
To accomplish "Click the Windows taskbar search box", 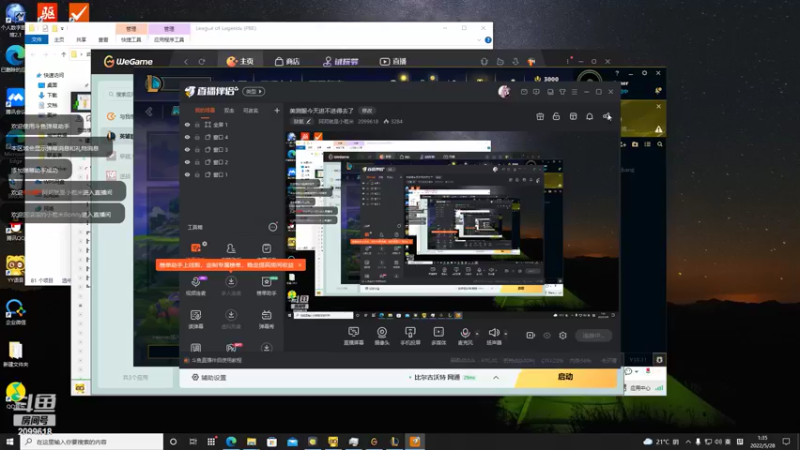I will 92,441.
